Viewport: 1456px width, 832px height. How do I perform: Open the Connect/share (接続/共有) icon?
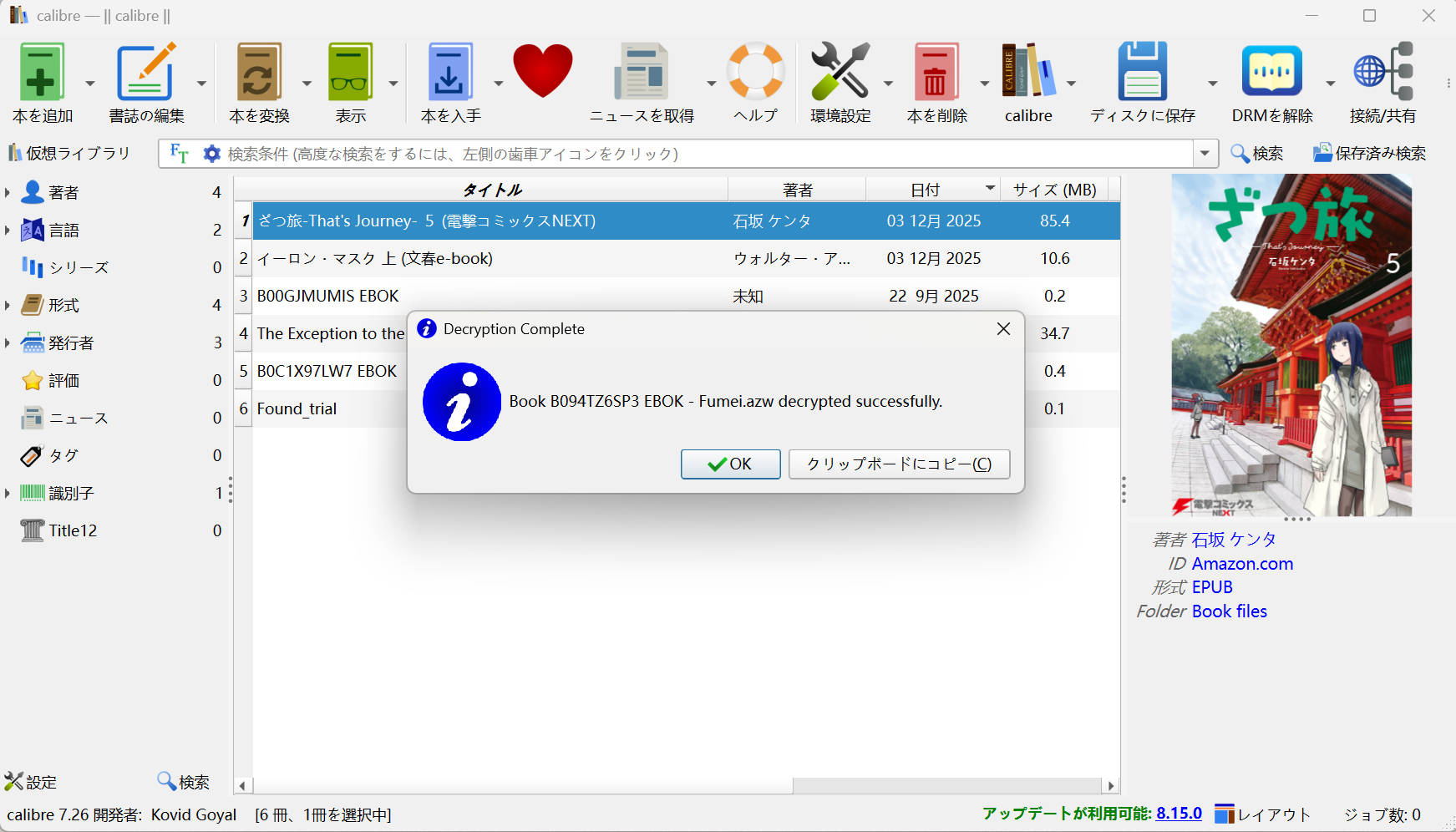coord(1382,73)
